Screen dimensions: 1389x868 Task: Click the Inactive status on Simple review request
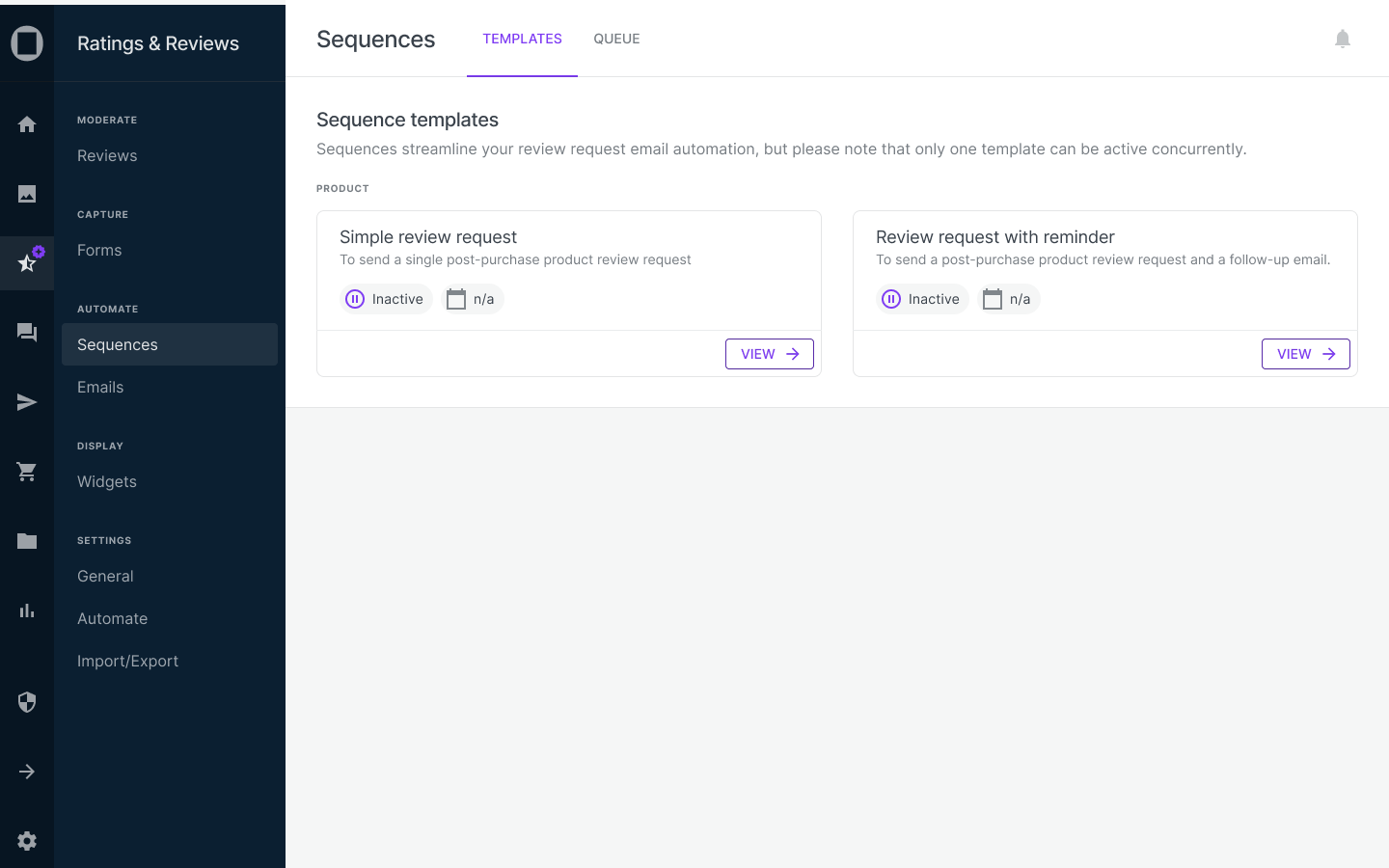point(386,299)
